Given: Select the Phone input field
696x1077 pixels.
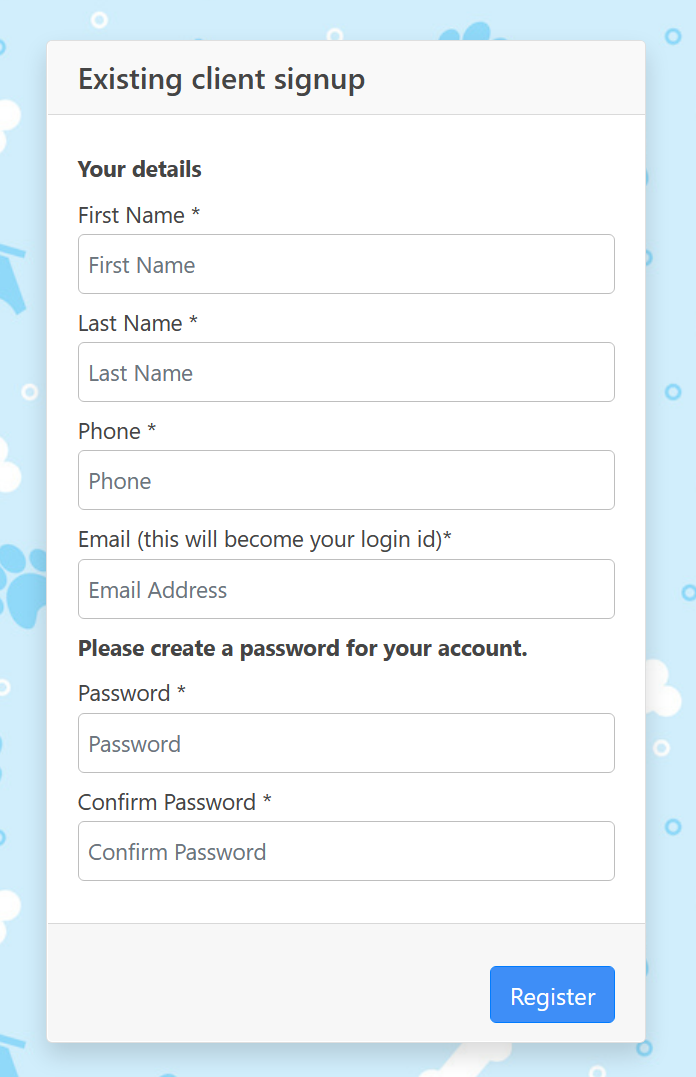Looking at the screenshot, I should tap(346, 480).
